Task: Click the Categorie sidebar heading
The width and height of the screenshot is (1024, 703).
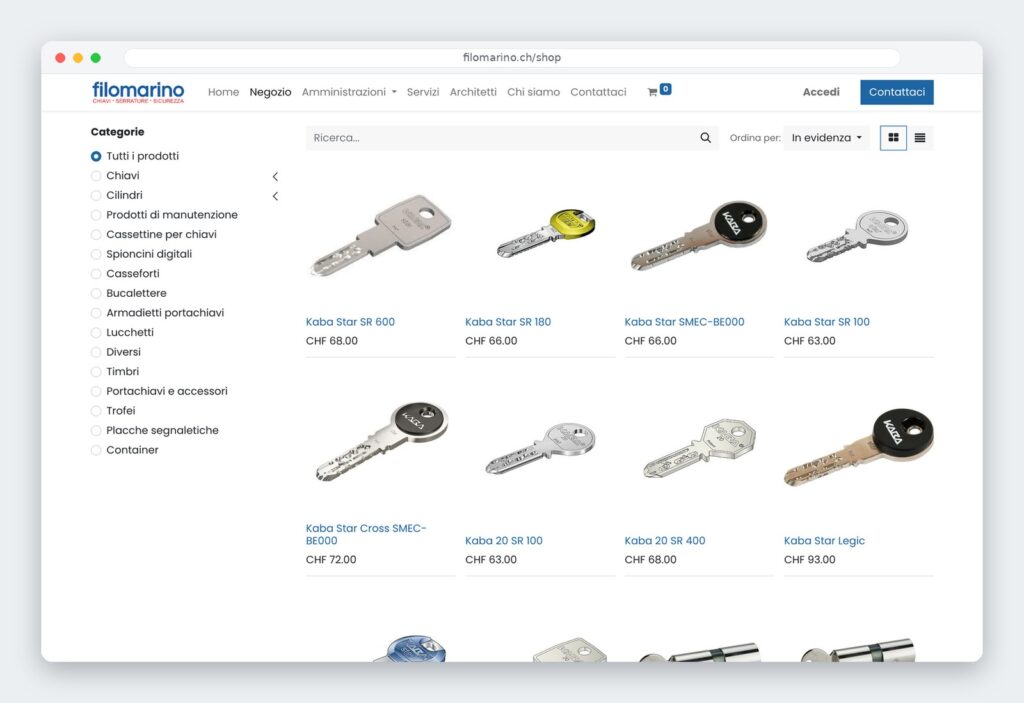Action: click(x=118, y=132)
